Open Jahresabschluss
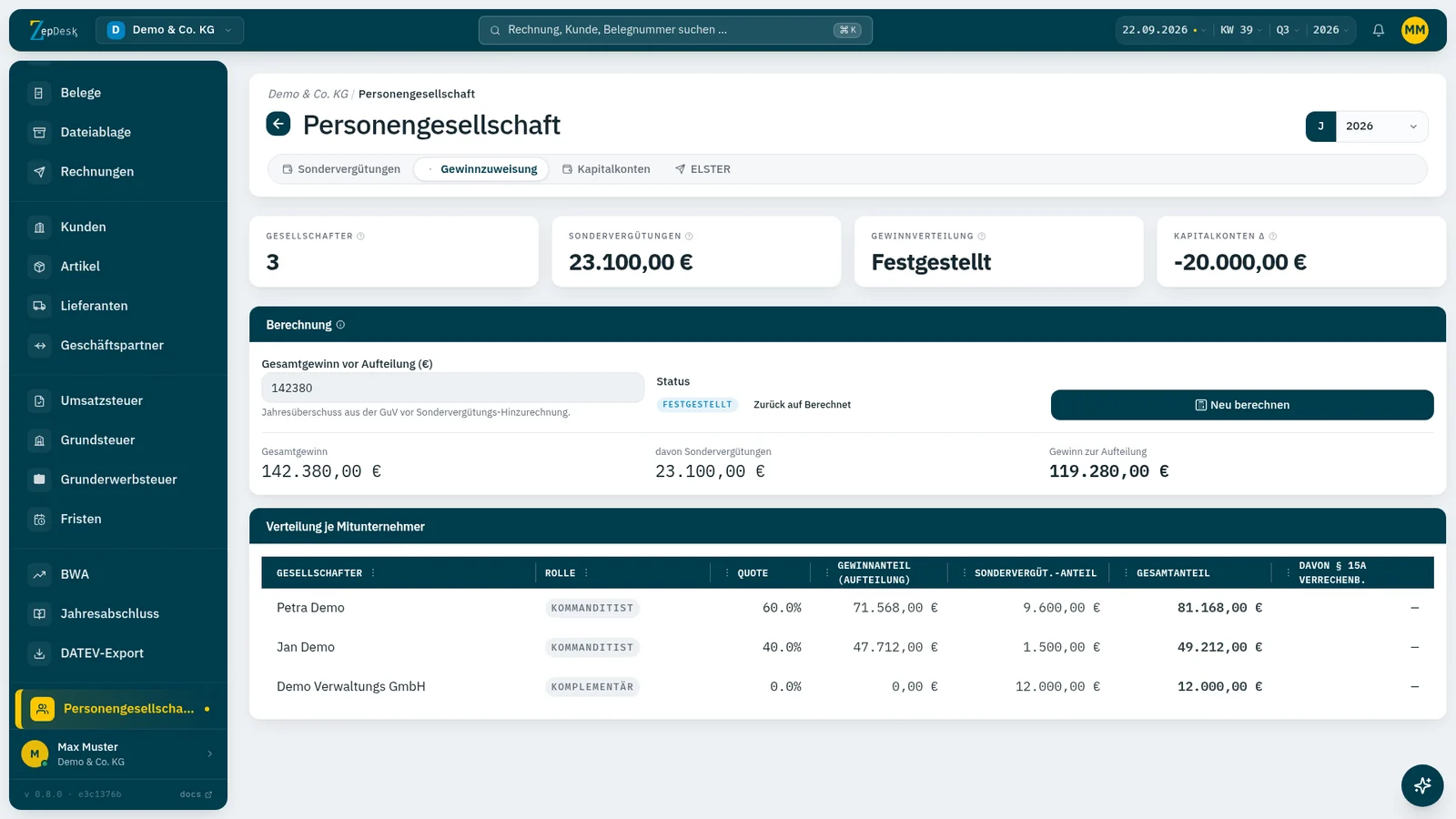 pos(118,614)
